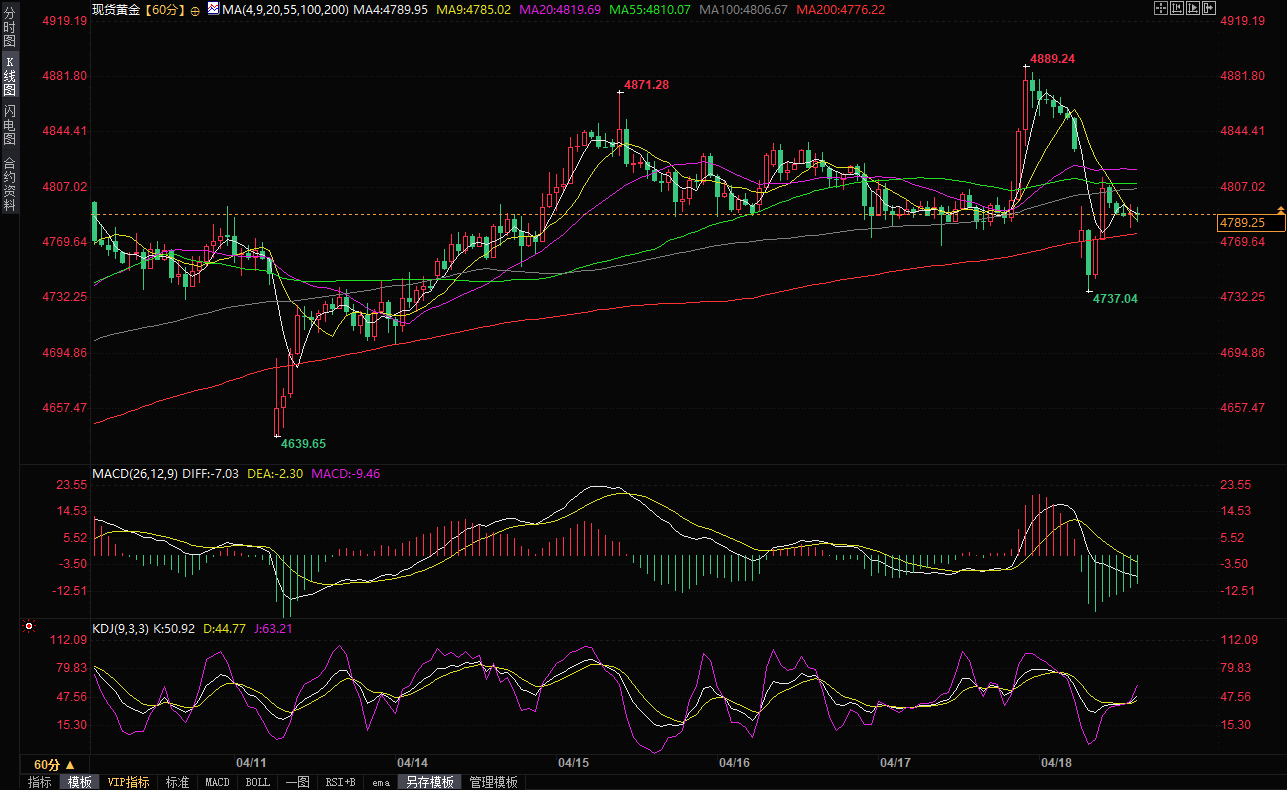Click the orange arrow marker above current price box
Viewport: 1287px width, 790px height.
(1281, 208)
